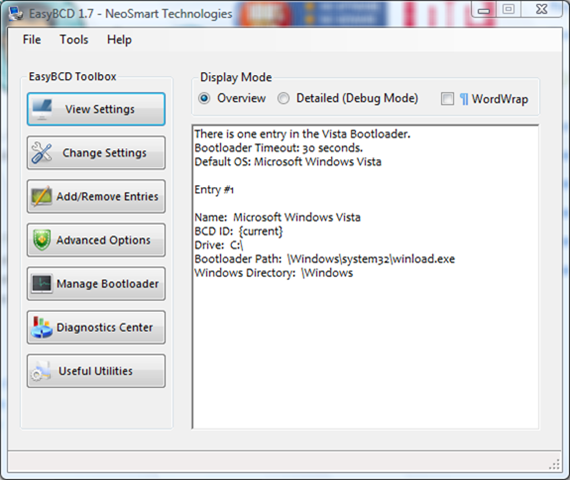Image resolution: width=570 pixels, height=480 pixels.
Task: Click inside the bootloader overview text box
Action: point(365,277)
